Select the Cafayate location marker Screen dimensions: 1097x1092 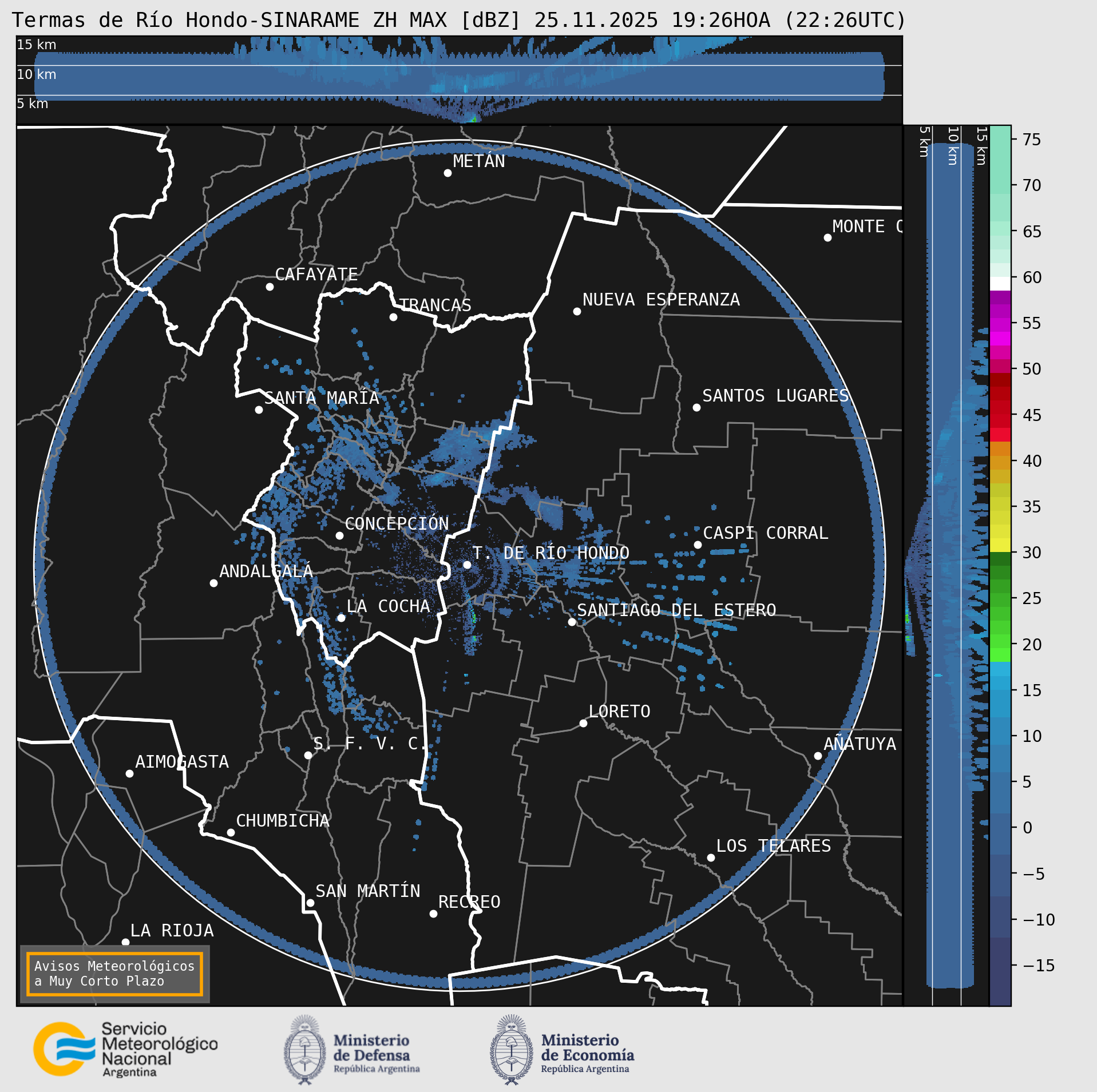[270, 287]
